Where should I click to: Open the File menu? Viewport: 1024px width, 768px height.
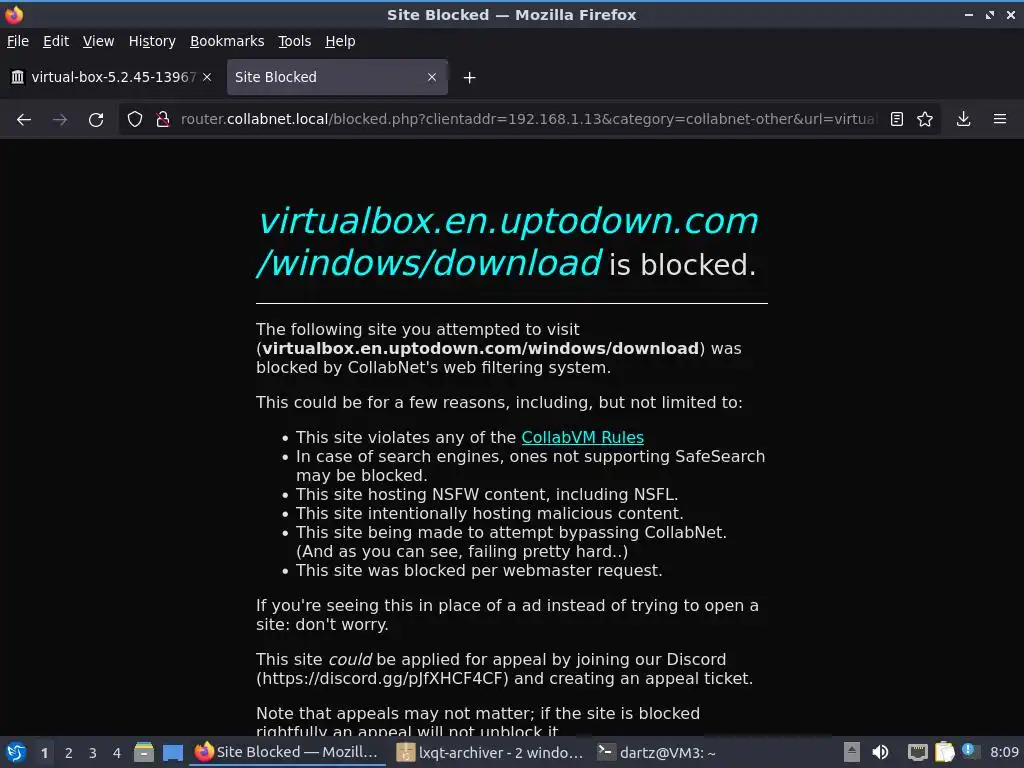(x=18, y=41)
